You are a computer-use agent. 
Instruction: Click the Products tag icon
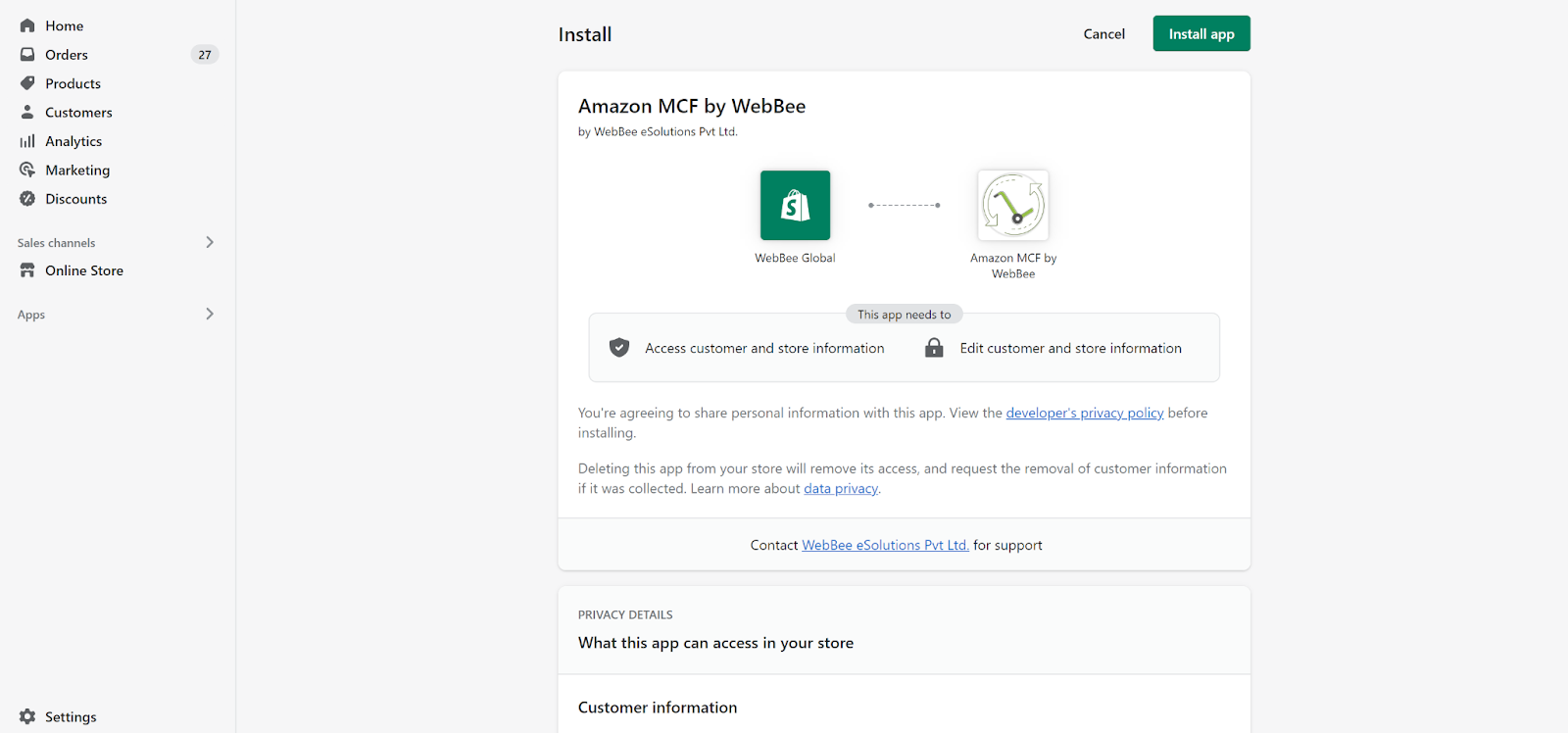click(x=27, y=83)
